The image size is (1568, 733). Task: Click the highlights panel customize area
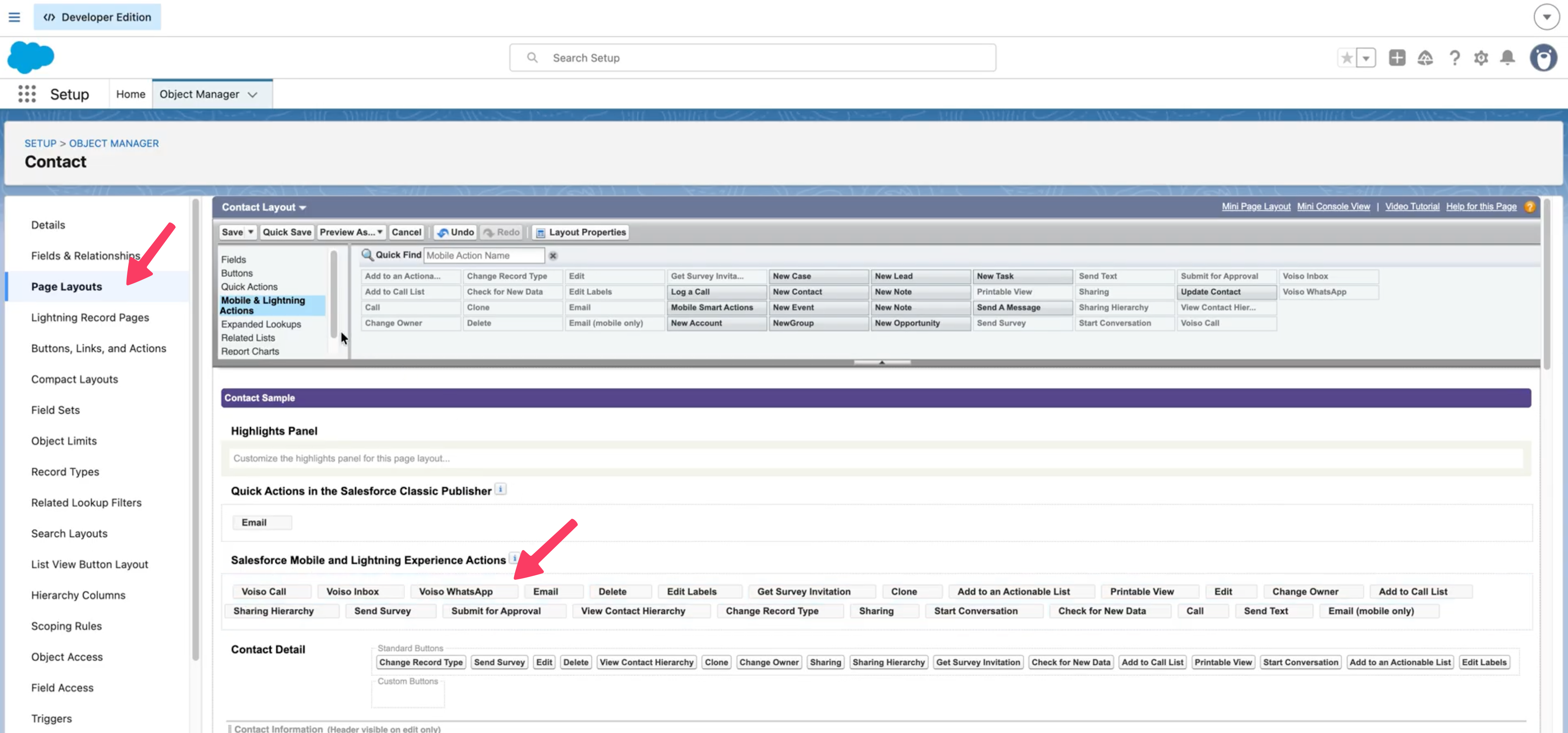point(876,458)
